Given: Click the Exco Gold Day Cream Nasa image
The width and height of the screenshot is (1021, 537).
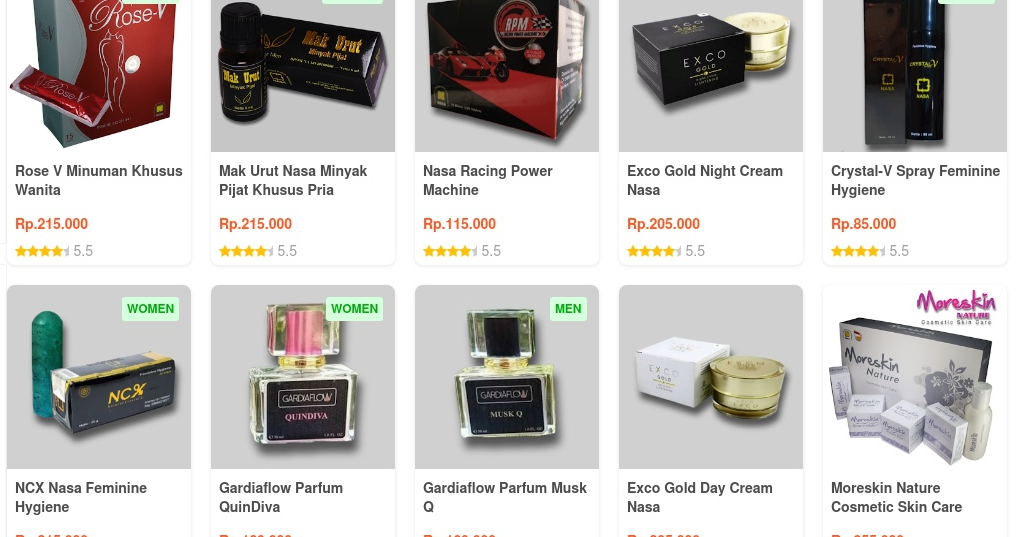Looking at the screenshot, I should (x=711, y=377).
